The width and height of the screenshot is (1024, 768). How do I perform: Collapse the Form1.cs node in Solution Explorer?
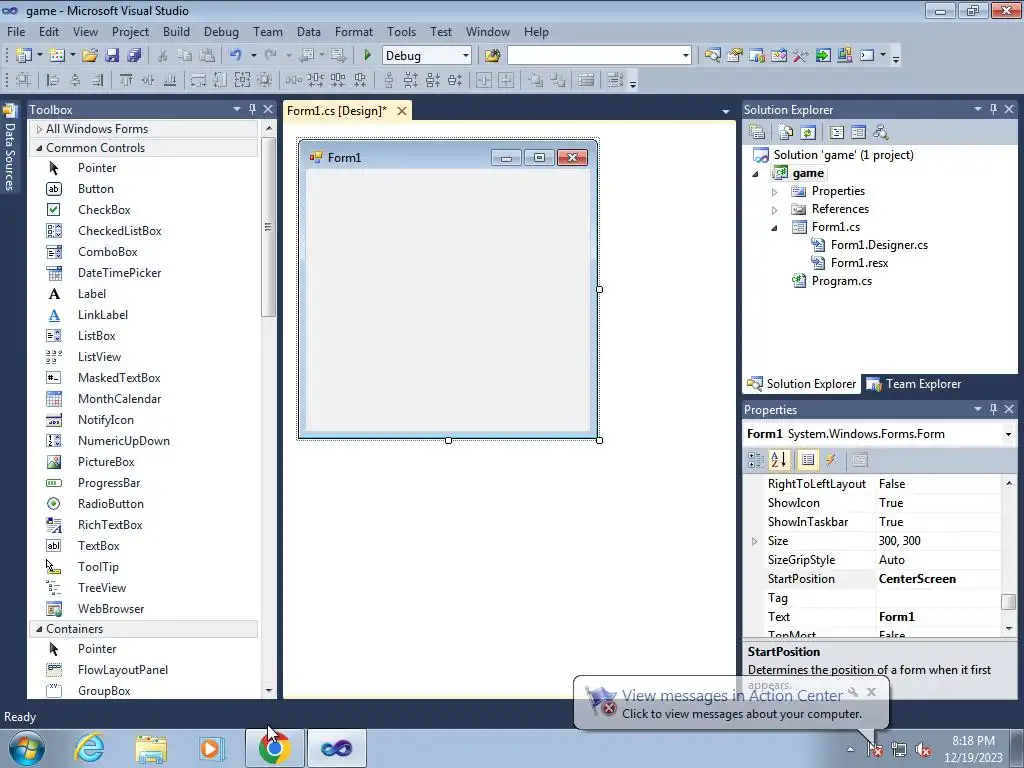point(775,228)
